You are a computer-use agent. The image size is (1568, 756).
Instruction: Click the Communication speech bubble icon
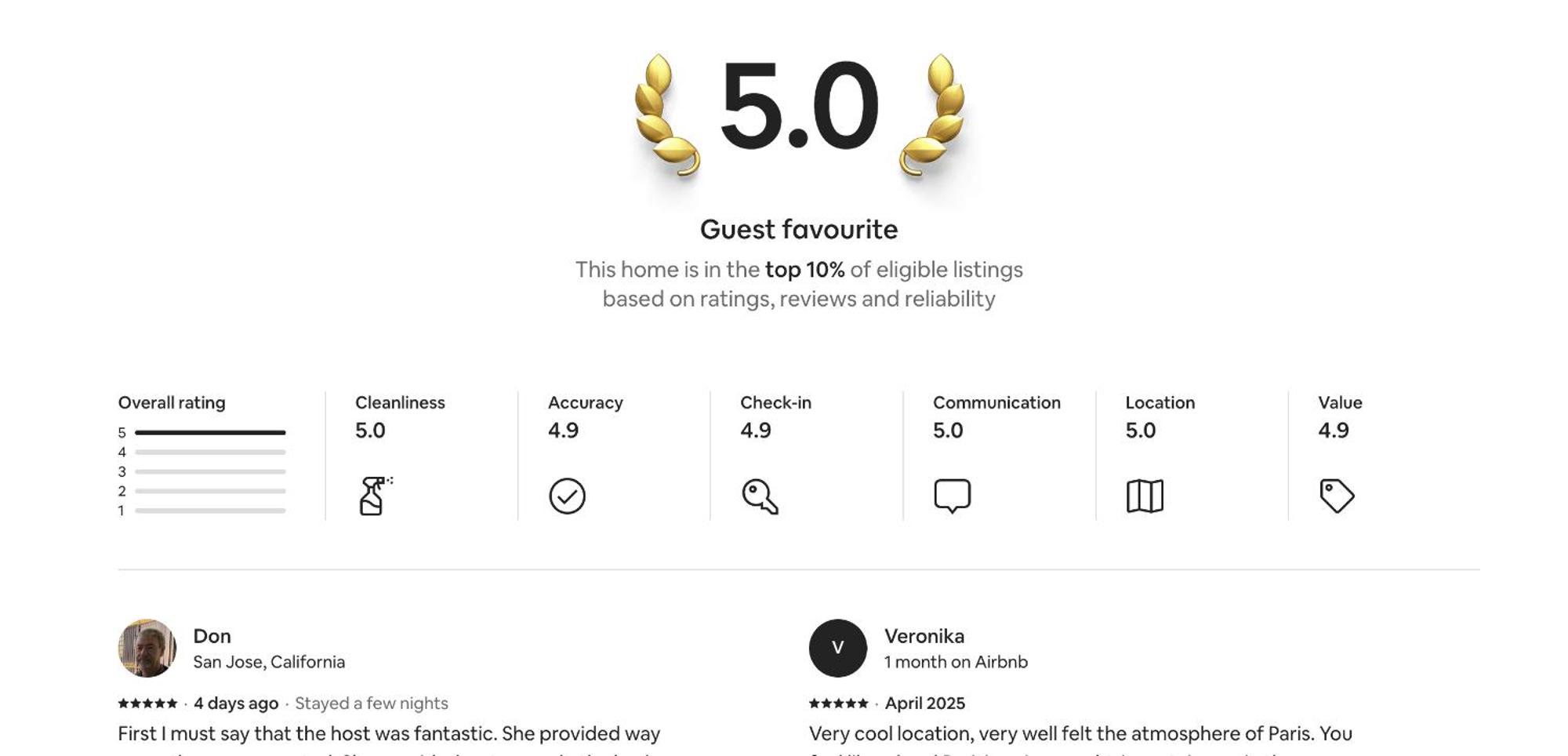point(952,496)
